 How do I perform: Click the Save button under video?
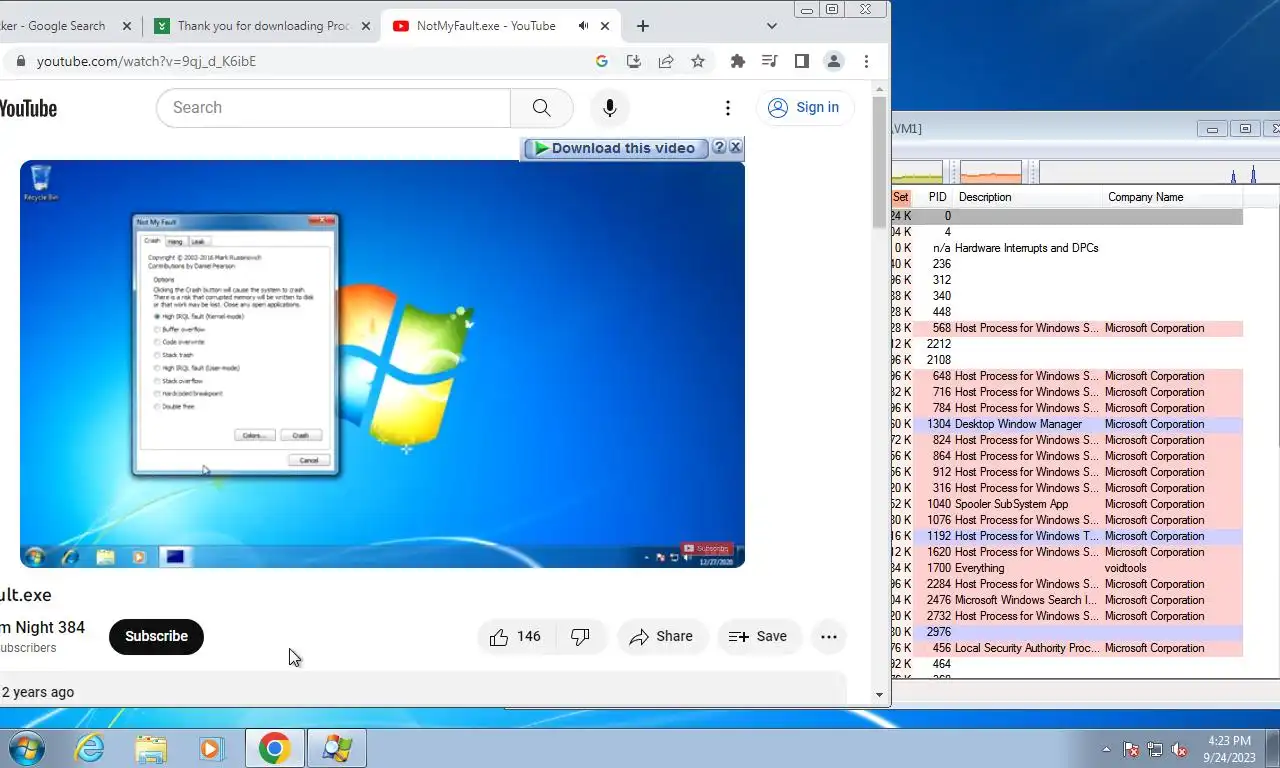click(758, 636)
